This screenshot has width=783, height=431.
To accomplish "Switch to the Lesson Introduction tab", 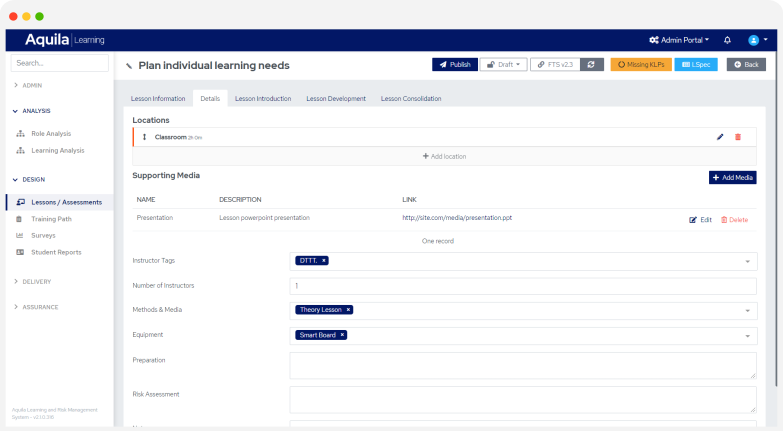I will click(x=263, y=99).
